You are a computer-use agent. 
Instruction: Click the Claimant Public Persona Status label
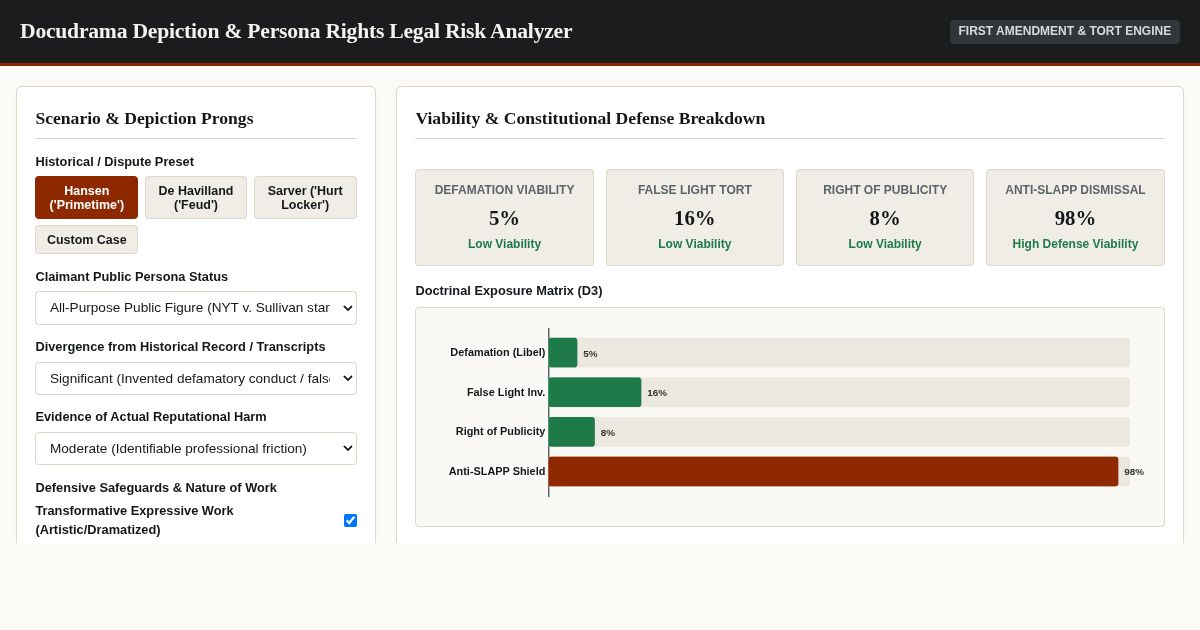[132, 276]
